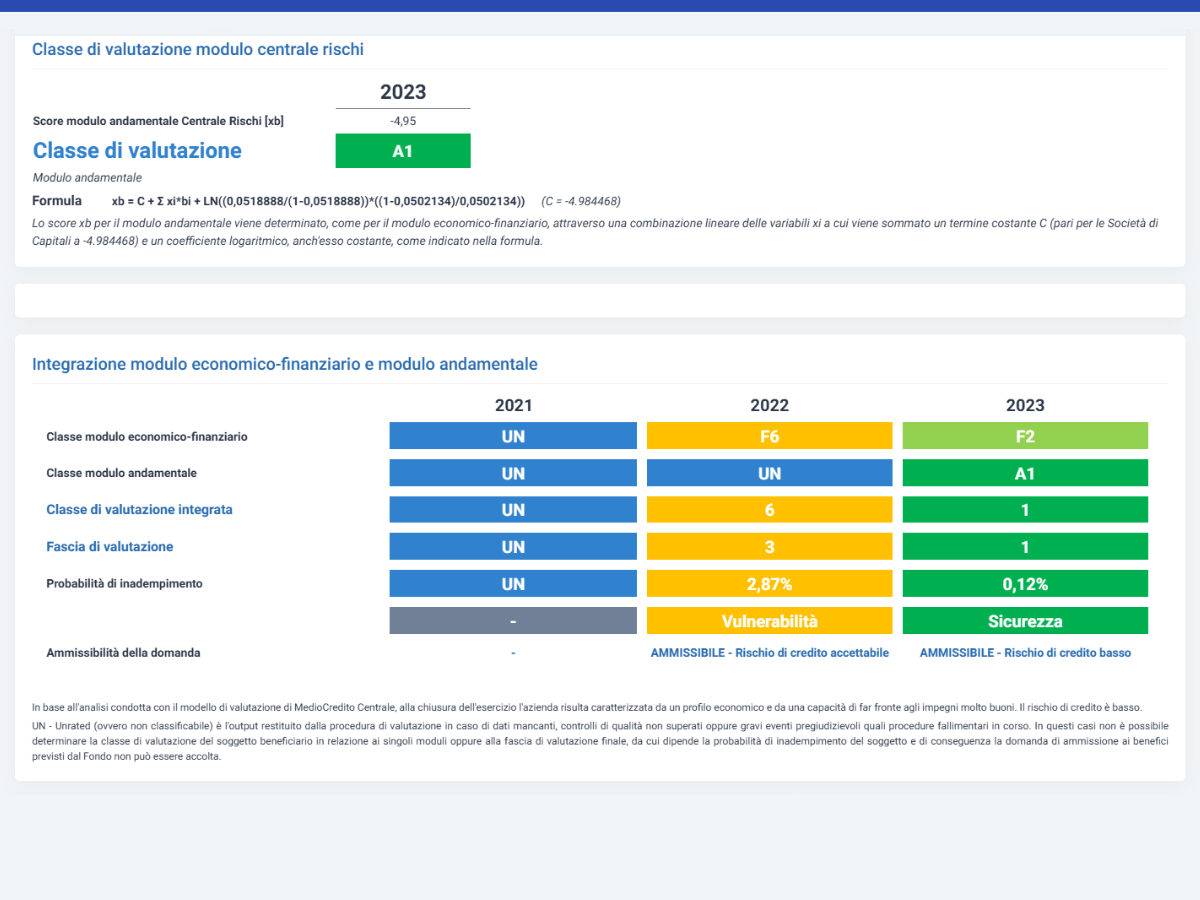Select the 2021 column header
Screen dimensions: 1200x900
tap(513, 405)
